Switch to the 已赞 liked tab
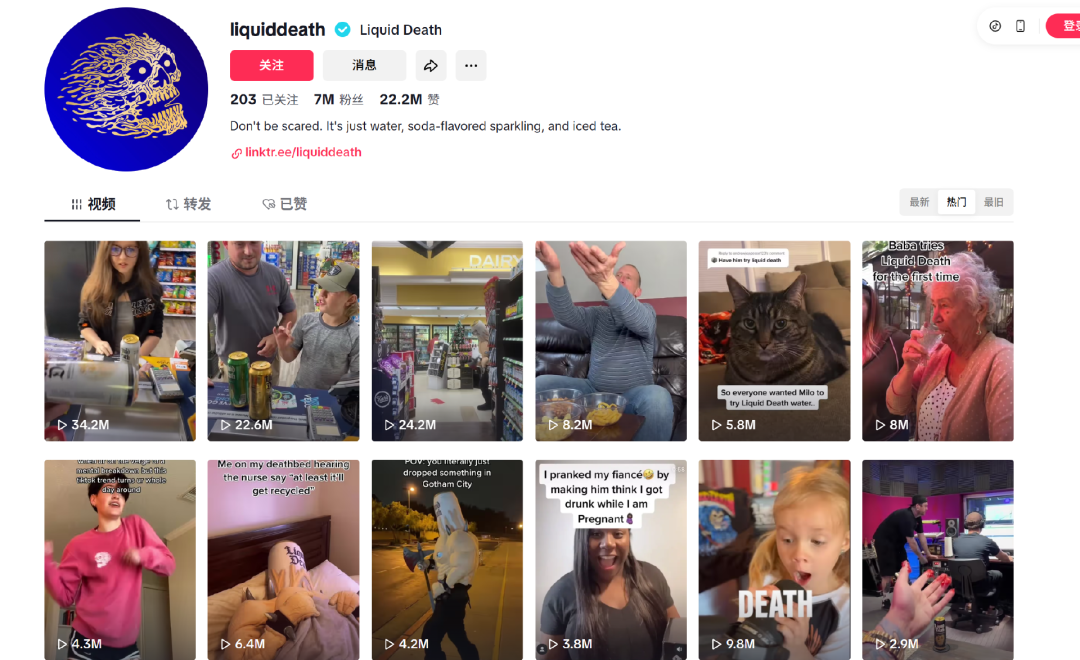The width and height of the screenshot is (1080, 660). 284,204
